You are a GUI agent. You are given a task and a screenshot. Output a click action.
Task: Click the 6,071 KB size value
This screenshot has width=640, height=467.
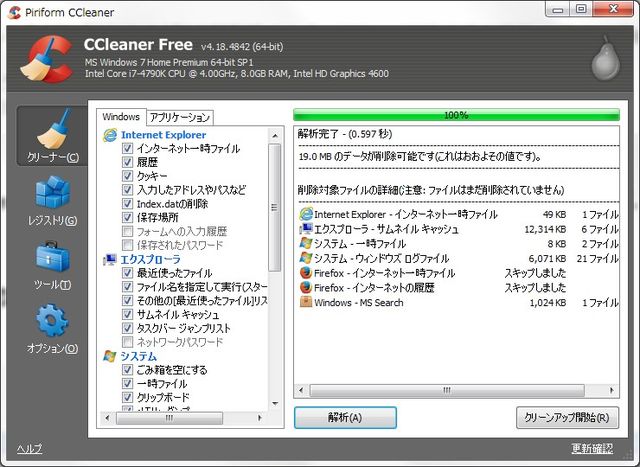pyautogui.click(x=547, y=259)
